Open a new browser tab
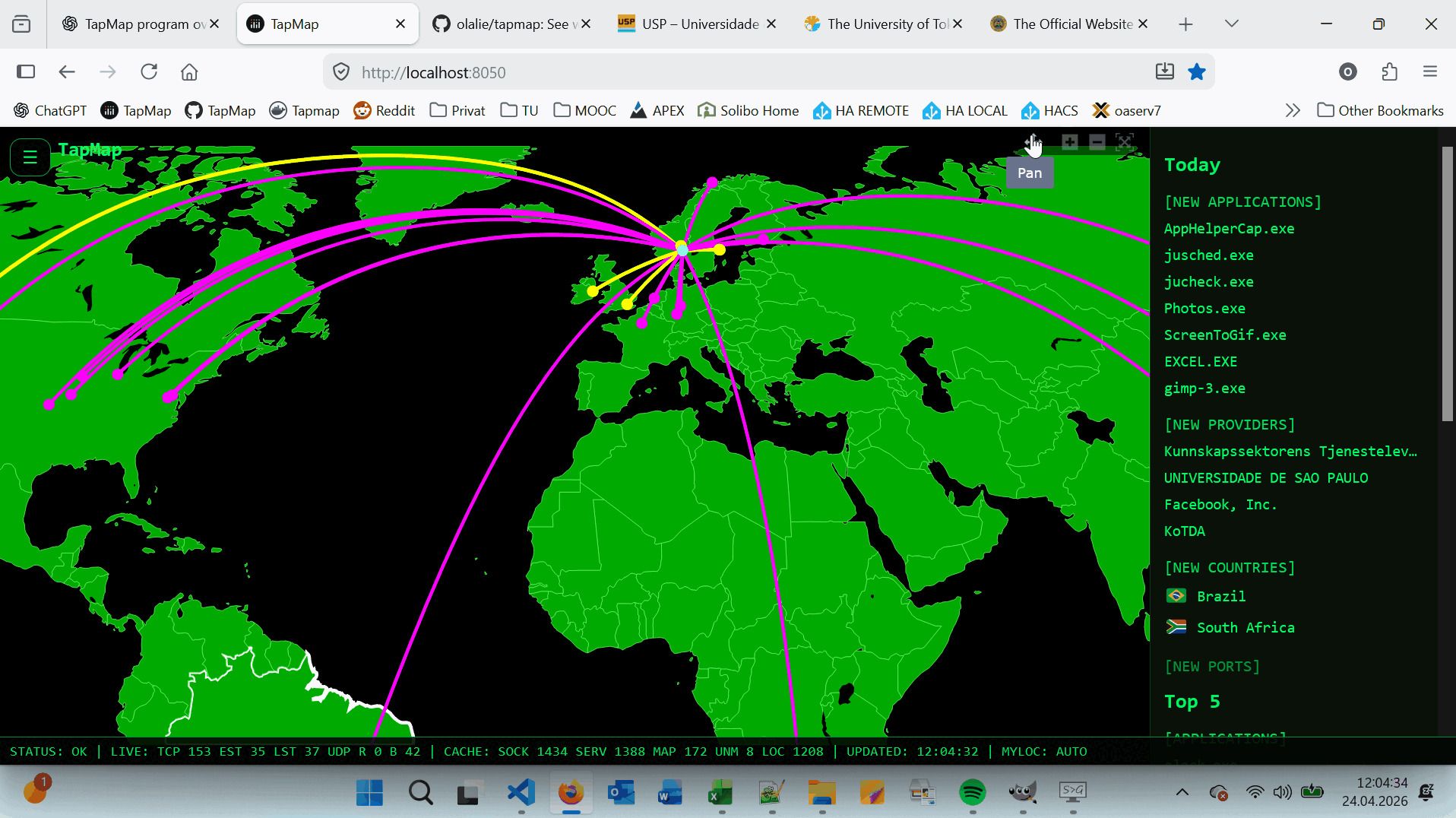Screen dimensions: 1456x818 pyautogui.click(x=1185, y=24)
